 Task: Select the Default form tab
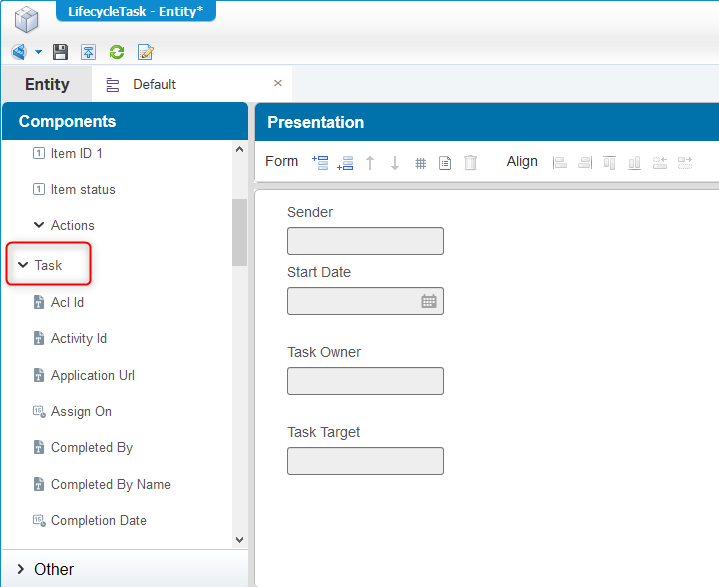(154, 84)
